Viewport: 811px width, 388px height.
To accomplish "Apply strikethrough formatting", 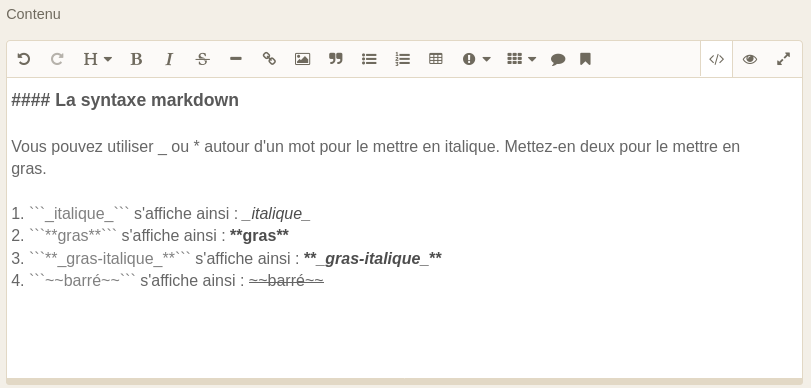I will [x=202, y=59].
